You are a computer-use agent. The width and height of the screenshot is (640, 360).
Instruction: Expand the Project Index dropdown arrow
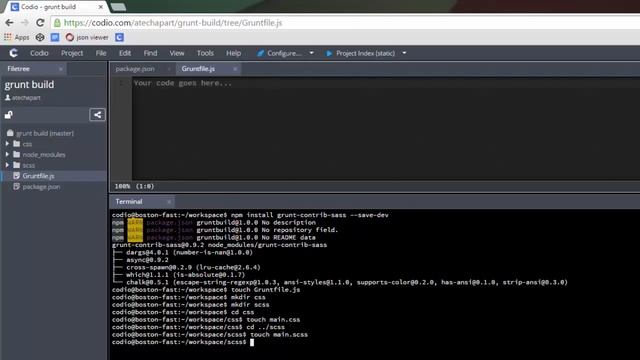coord(404,53)
